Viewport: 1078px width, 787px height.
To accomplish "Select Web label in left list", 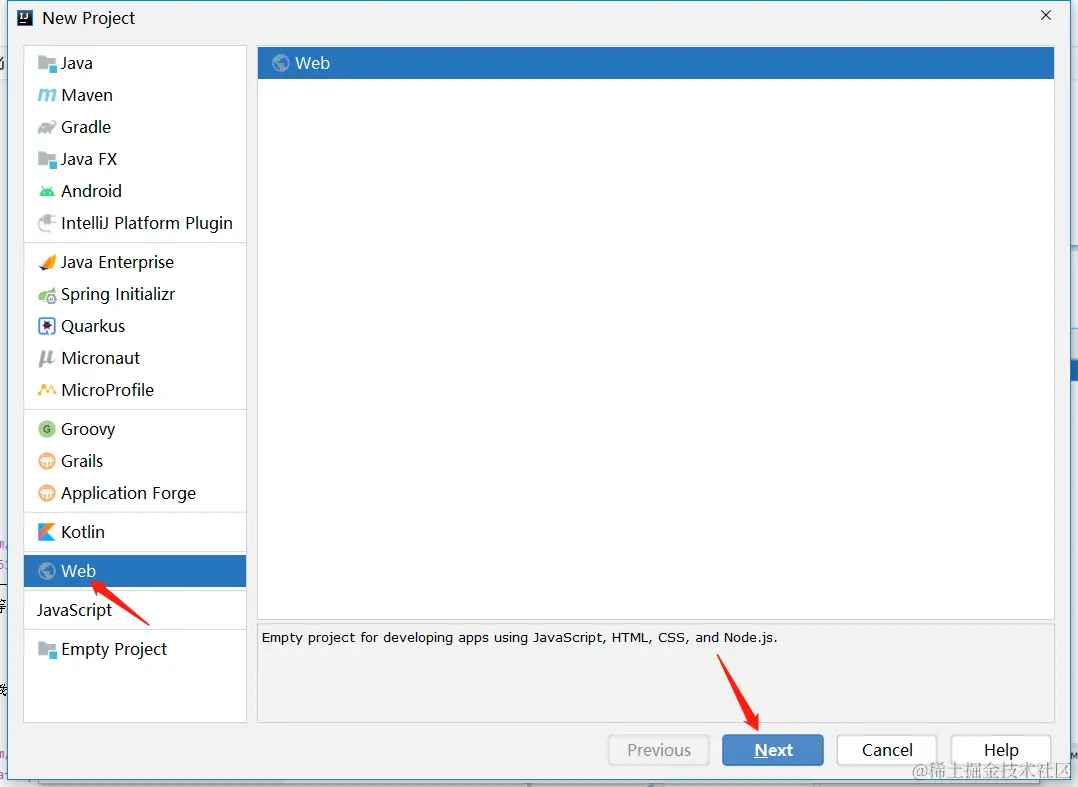I will (78, 571).
